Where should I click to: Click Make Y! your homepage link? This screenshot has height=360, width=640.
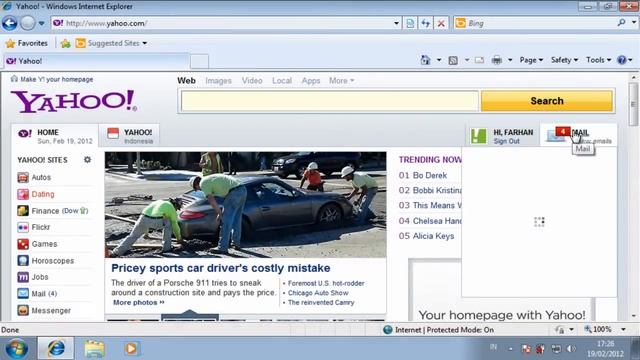[57, 79]
